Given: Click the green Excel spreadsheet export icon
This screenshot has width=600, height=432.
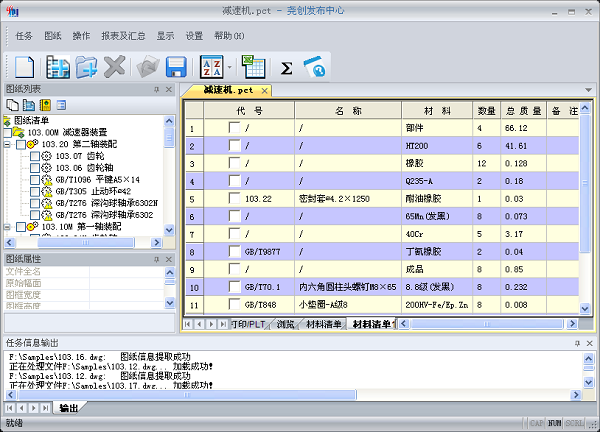Looking at the screenshot, I should tap(253, 67).
